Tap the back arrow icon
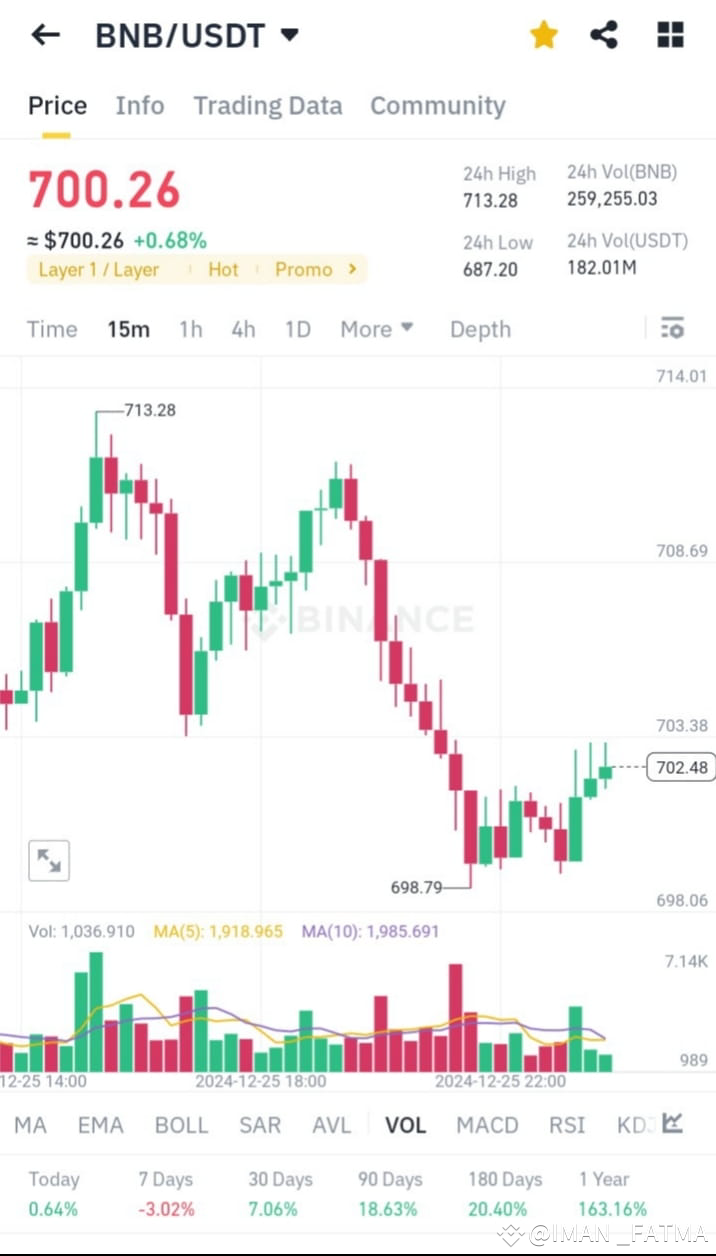The height and width of the screenshot is (1256, 716). [x=44, y=34]
